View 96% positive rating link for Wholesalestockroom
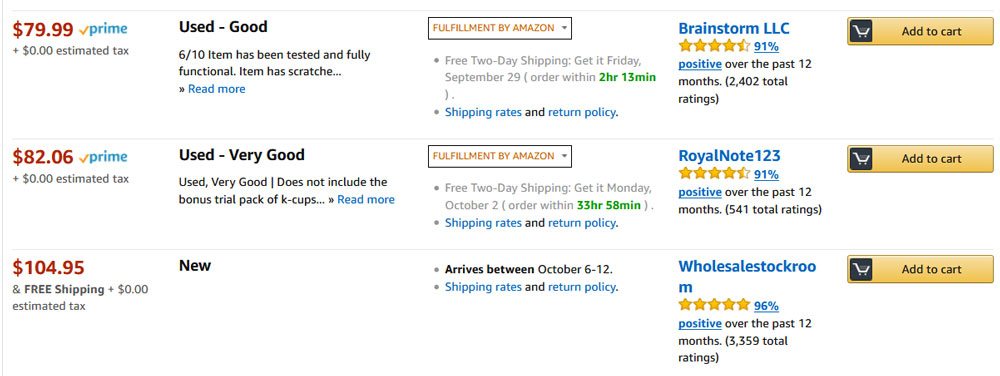Viewport: 1000px width, 376px height. point(766,306)
